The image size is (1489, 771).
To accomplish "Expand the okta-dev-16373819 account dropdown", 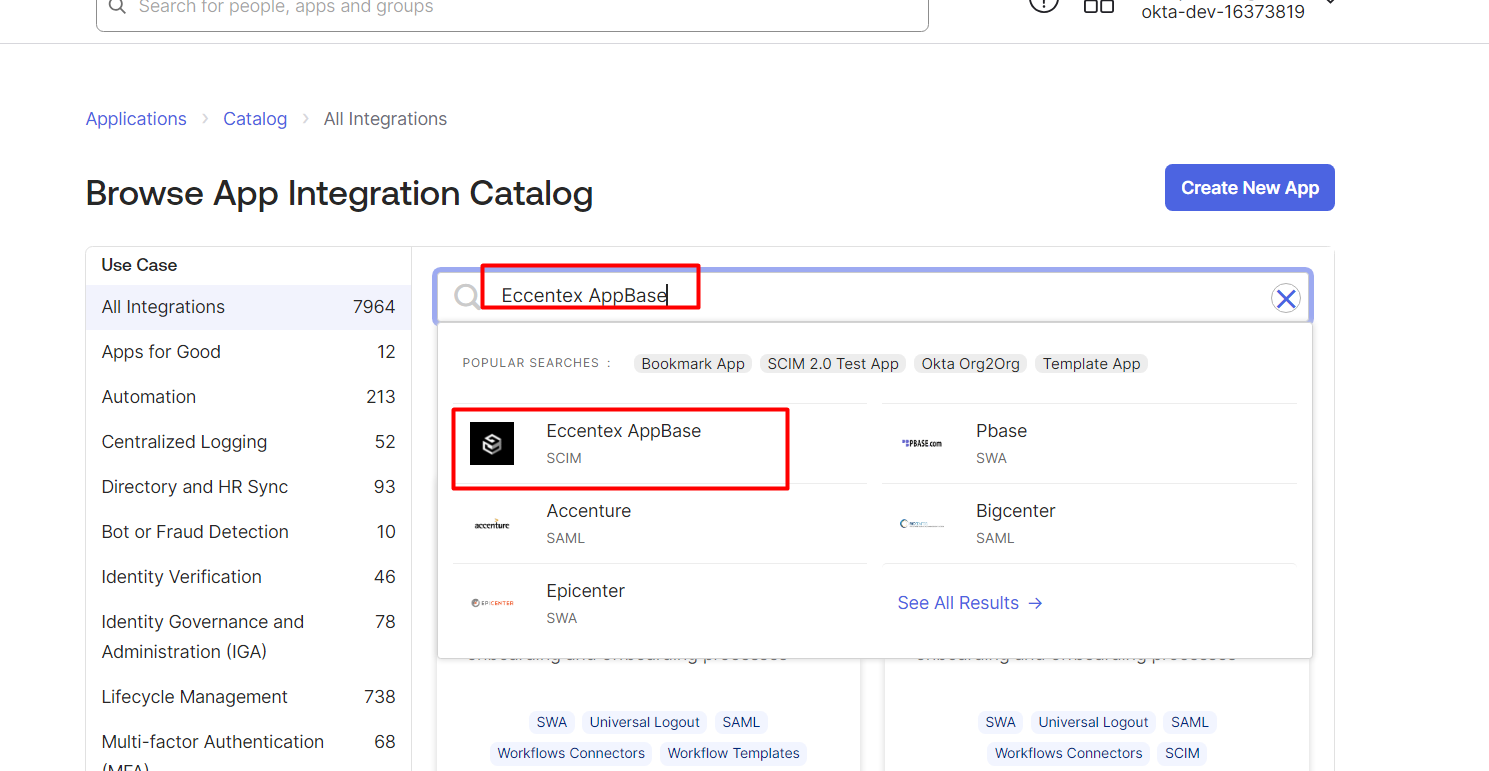I will click(x=1331, y=3).
